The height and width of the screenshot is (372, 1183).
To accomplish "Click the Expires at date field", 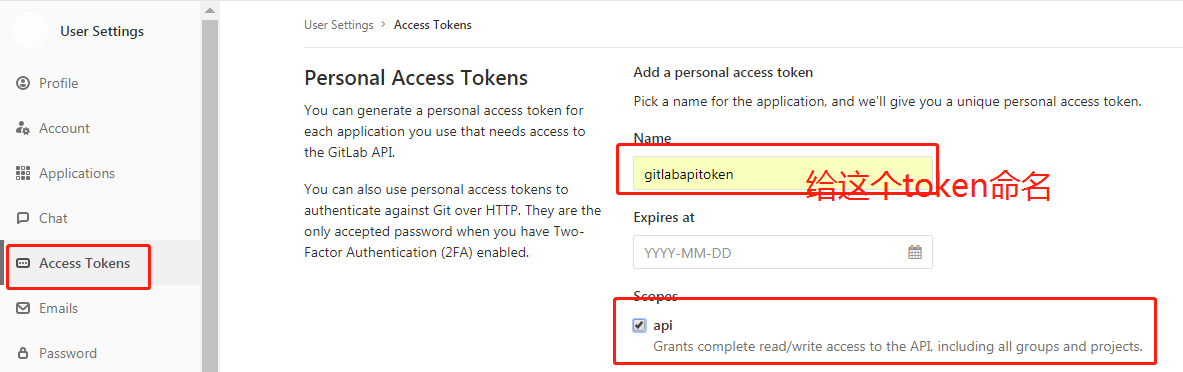I will 783,252.
